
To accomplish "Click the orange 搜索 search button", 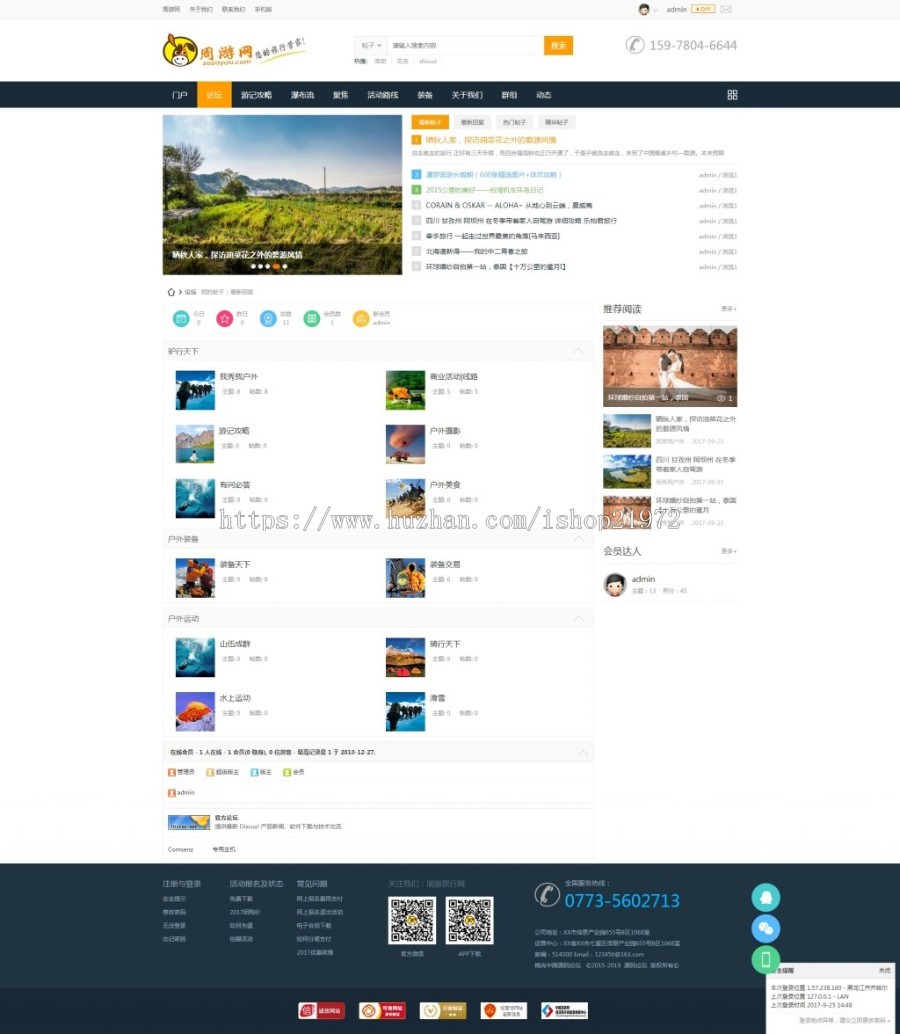I will click(558, 46).
